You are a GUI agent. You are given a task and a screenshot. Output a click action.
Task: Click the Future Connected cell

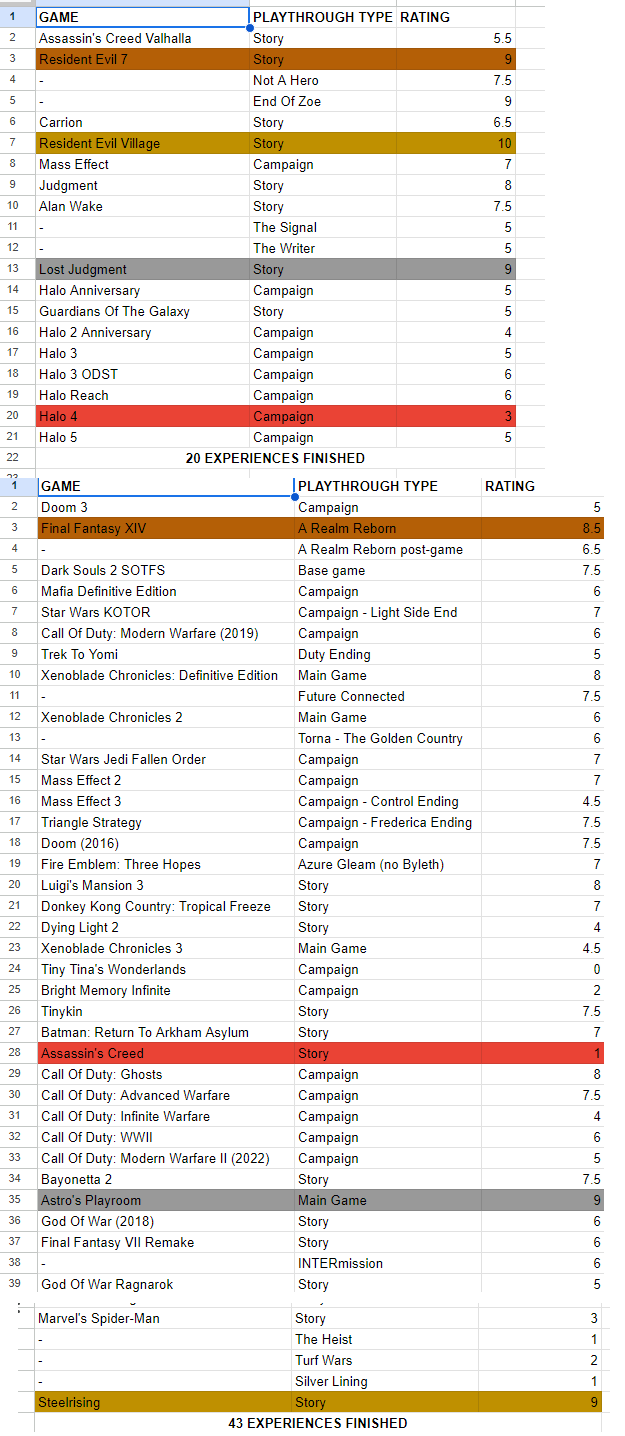[x=387, y=696]
